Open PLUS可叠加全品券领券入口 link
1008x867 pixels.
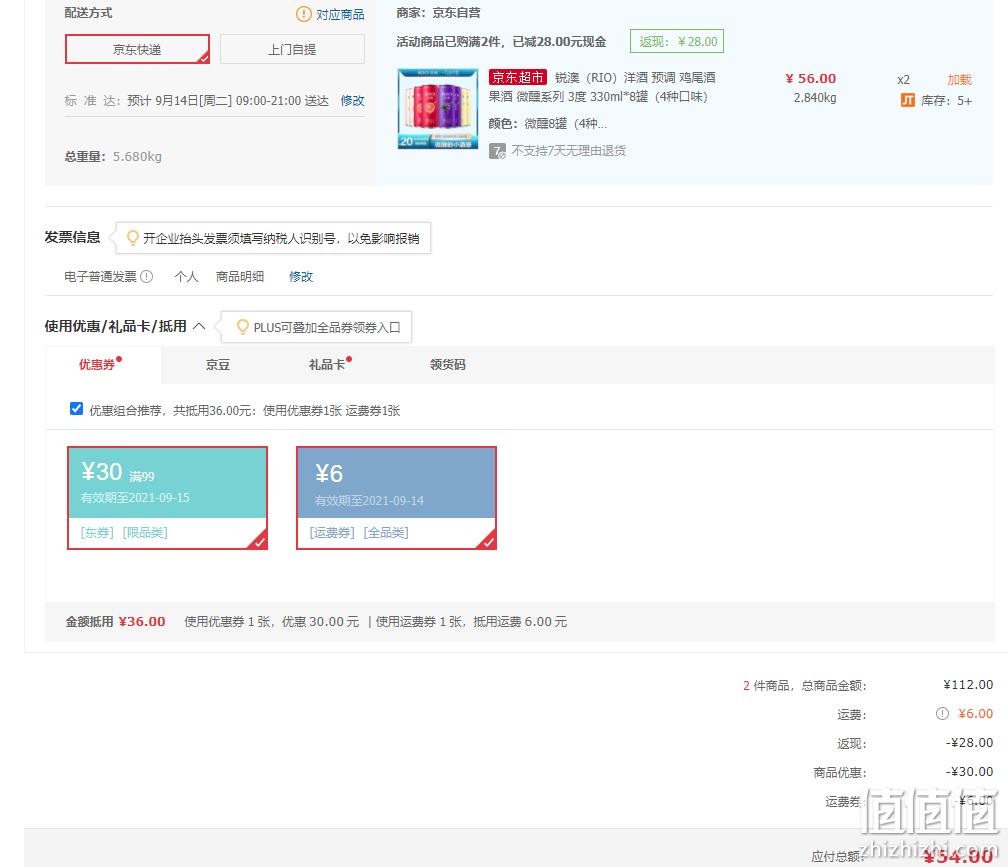(x=327, y=327)
